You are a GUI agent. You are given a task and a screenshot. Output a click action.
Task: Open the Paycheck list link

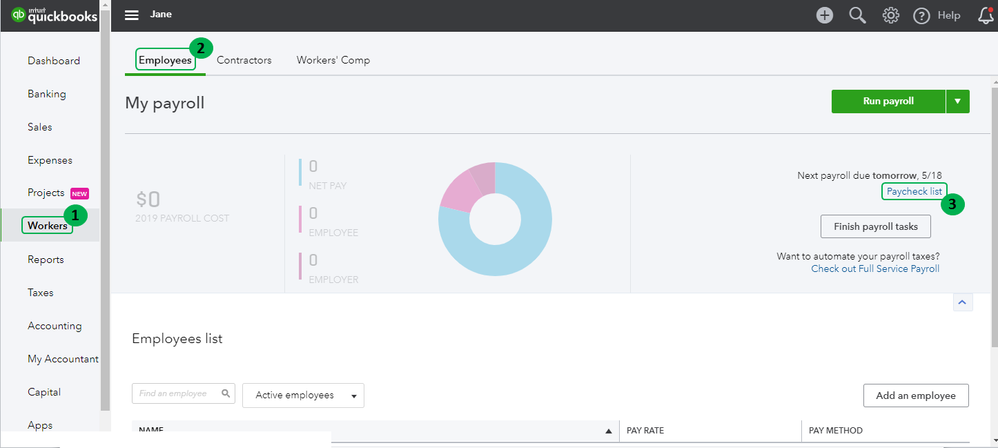tap(914, 191)
